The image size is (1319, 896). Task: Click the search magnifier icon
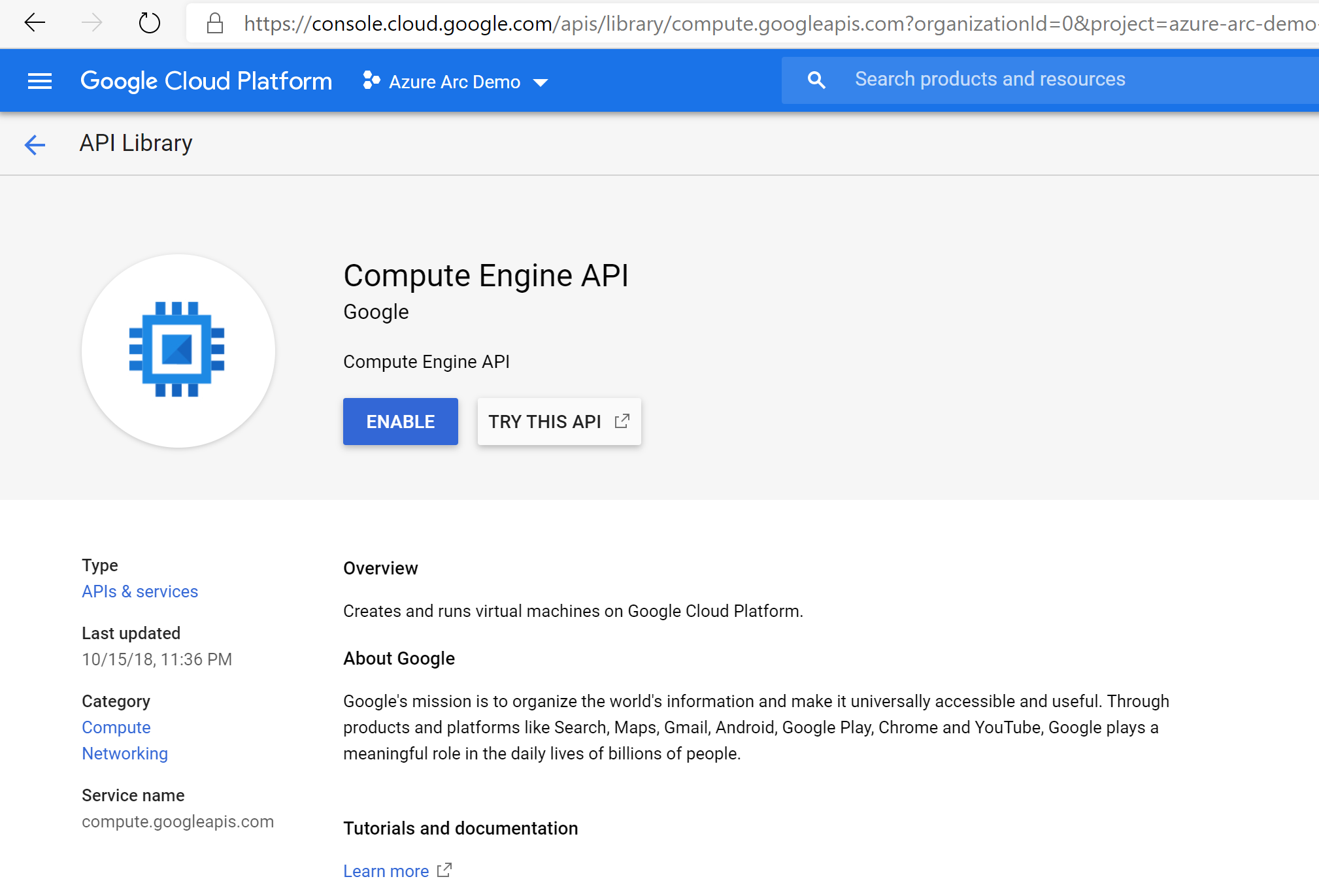coord(816,80)
